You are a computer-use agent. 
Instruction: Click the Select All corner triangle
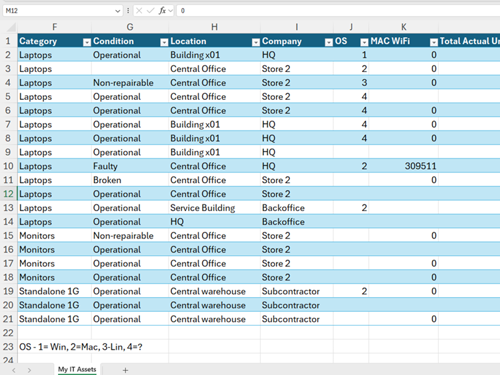(11, 27)
